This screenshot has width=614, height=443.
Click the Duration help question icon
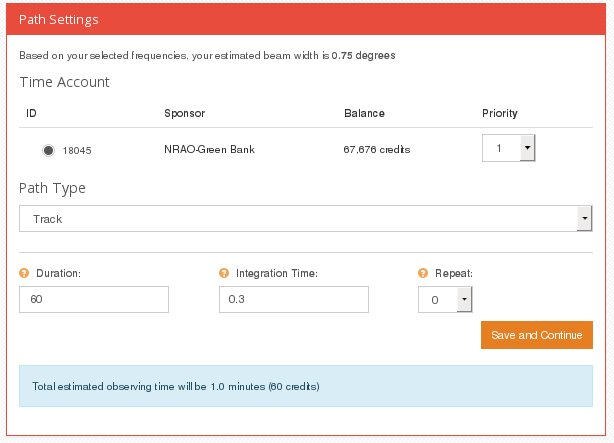[x=24, y=273]
